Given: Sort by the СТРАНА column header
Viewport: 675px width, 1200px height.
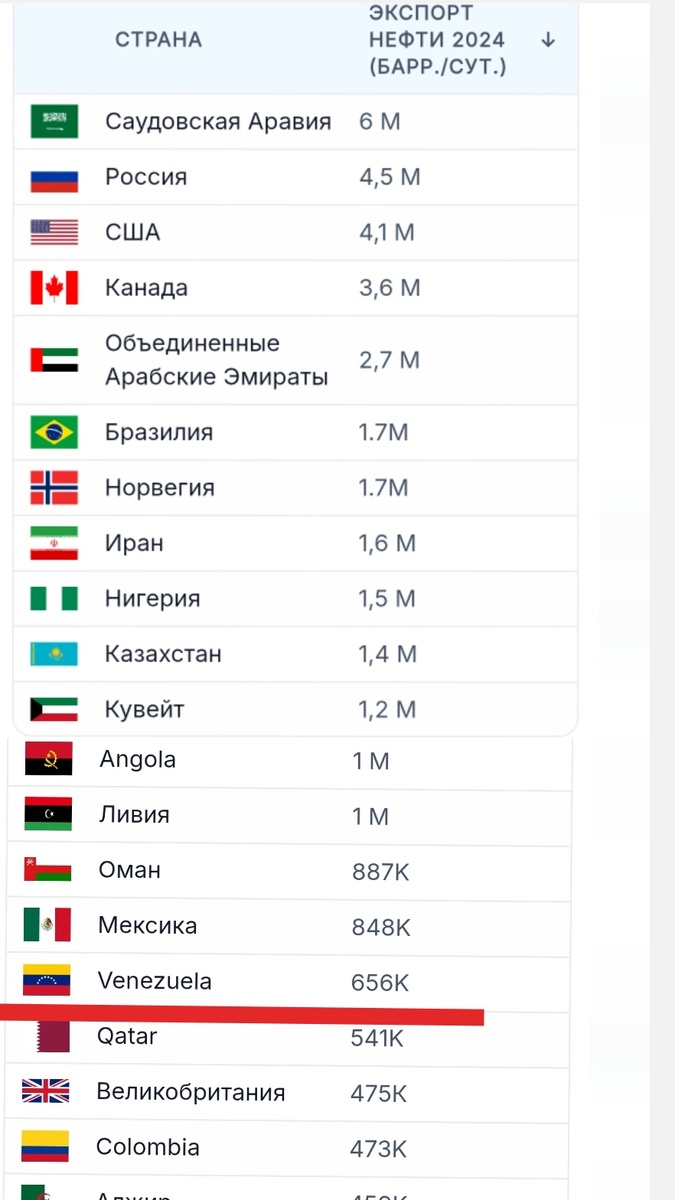Looking at the screenshot, I should pyautogui.click(x=158, y=40).
